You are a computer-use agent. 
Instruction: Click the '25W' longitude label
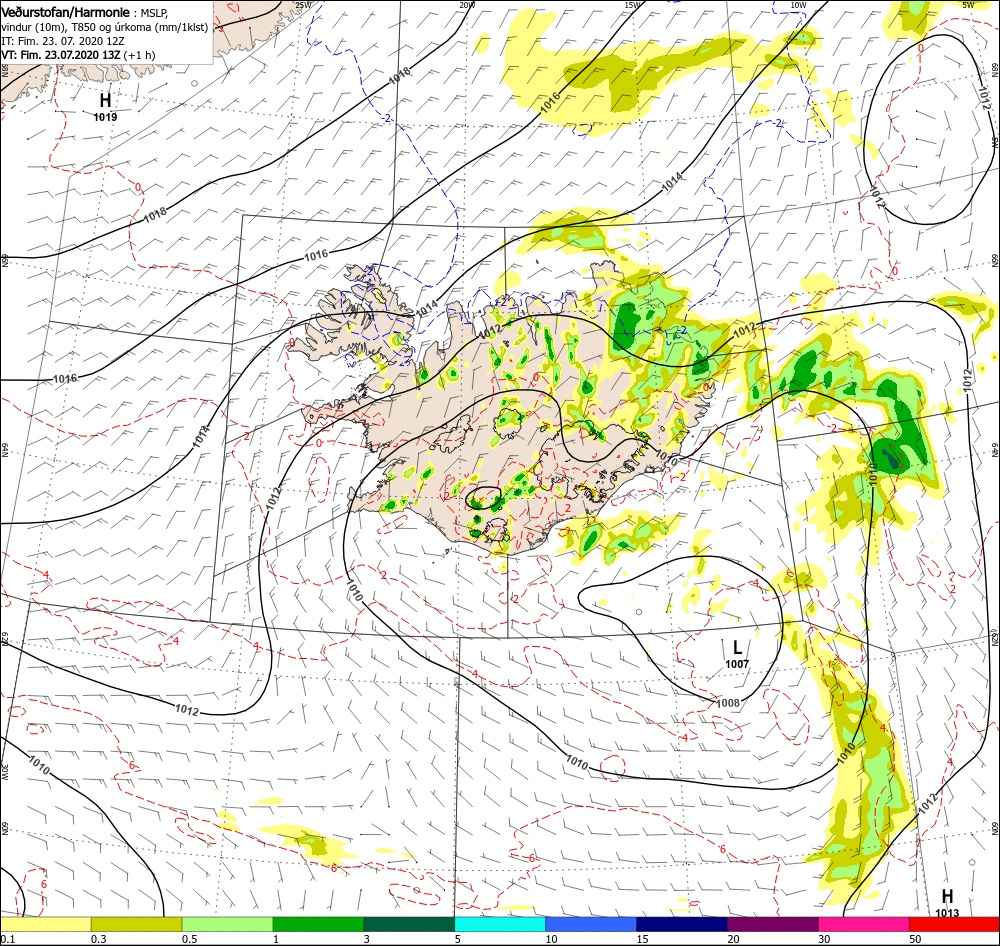(x=304, y=5)
